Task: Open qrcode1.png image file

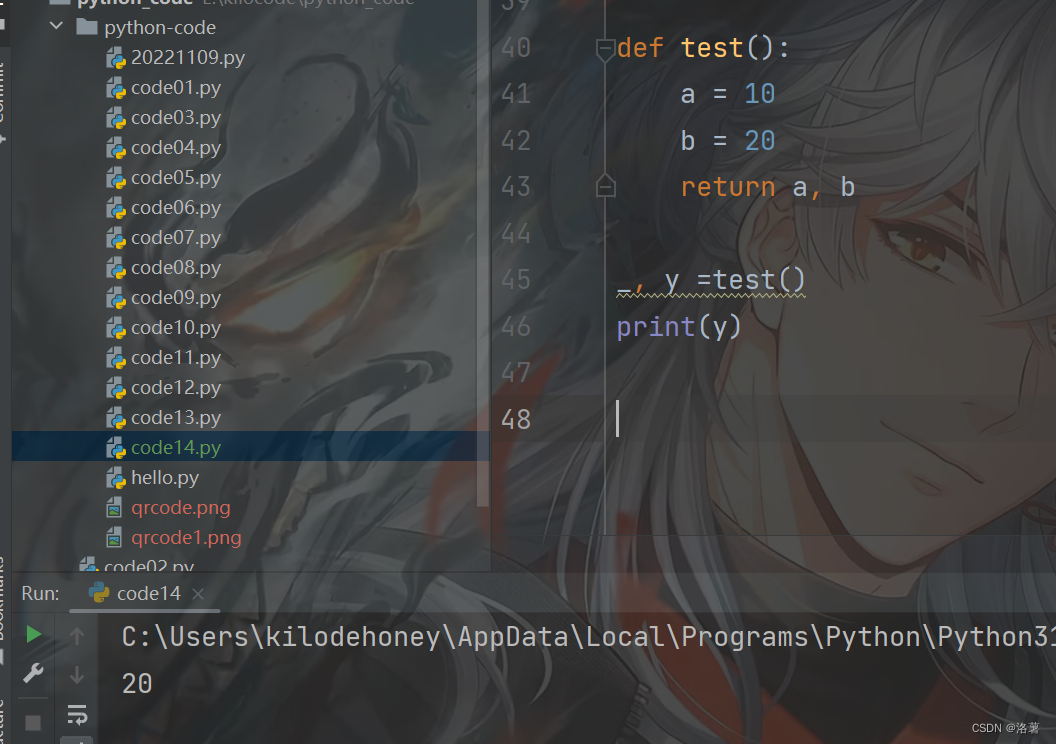Action: click(x=186, y=538)
